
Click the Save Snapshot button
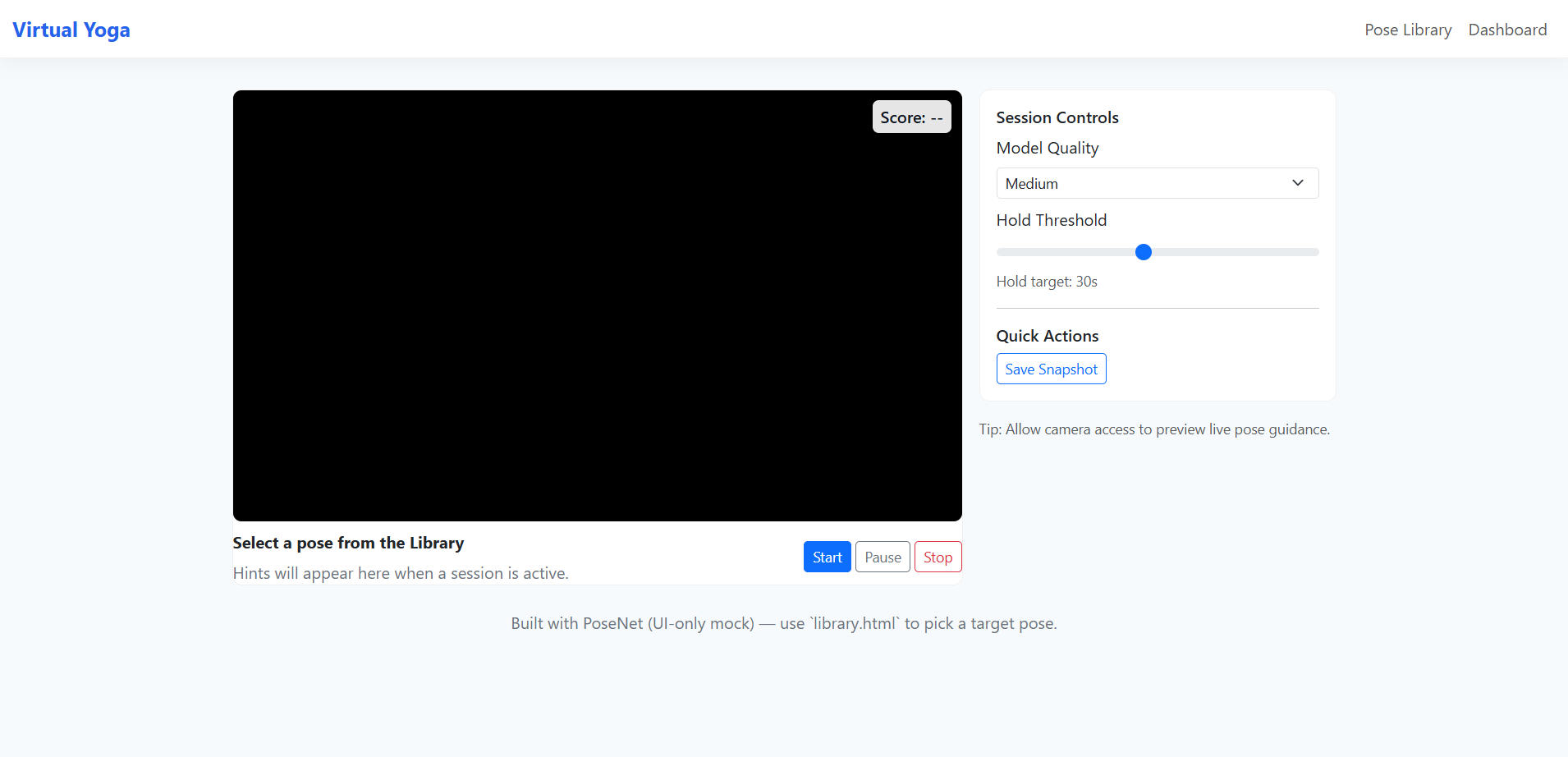[1051, 369]
